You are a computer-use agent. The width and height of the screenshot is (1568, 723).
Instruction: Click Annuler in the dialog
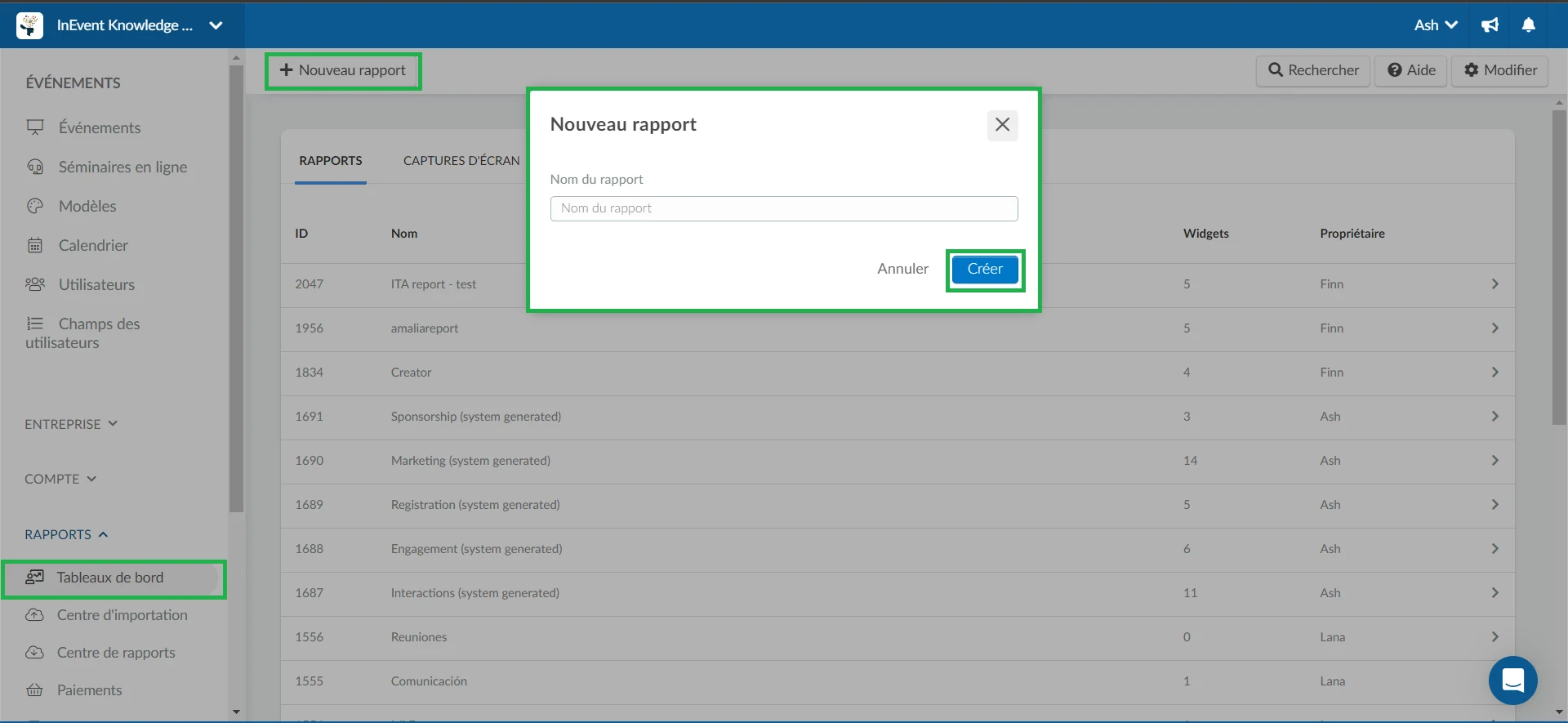click(x=902, y=269)
